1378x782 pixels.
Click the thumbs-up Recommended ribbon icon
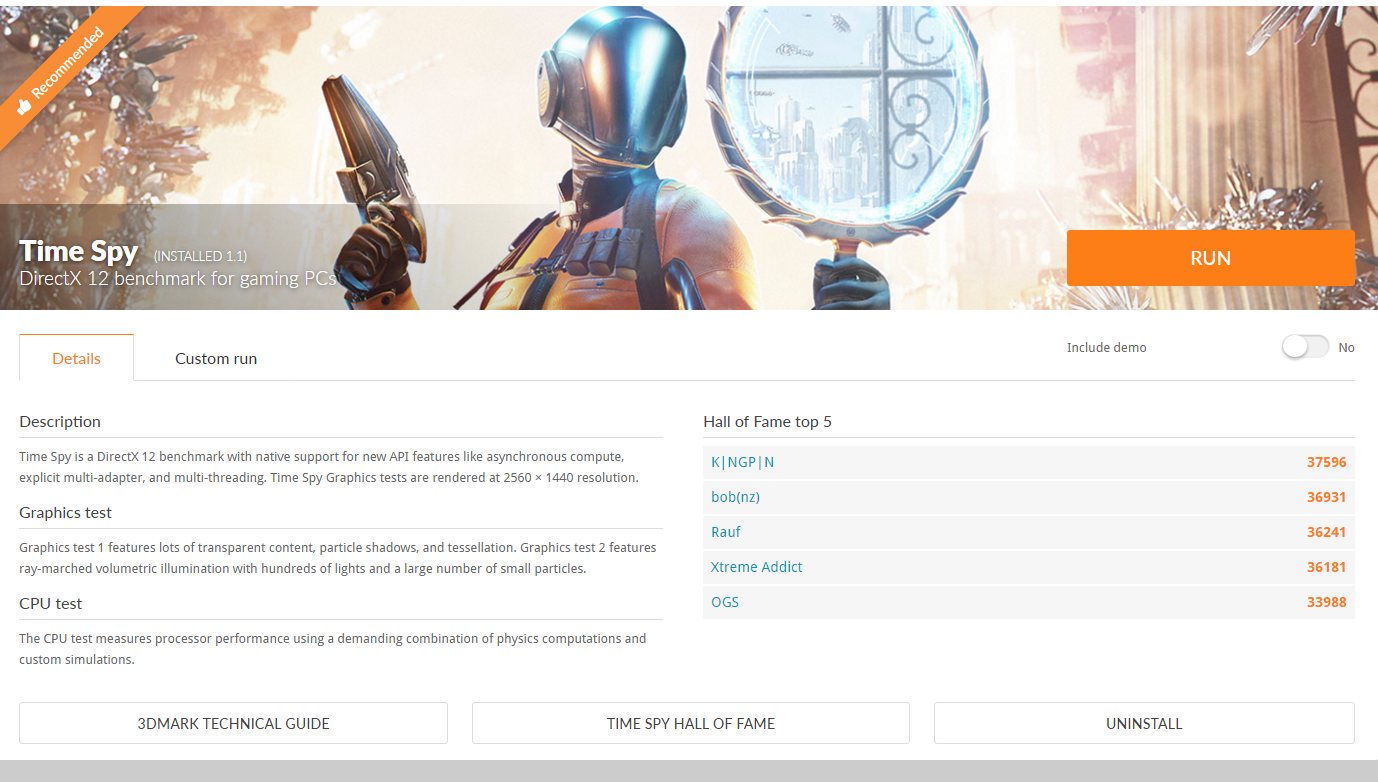(x=24, y=106)
